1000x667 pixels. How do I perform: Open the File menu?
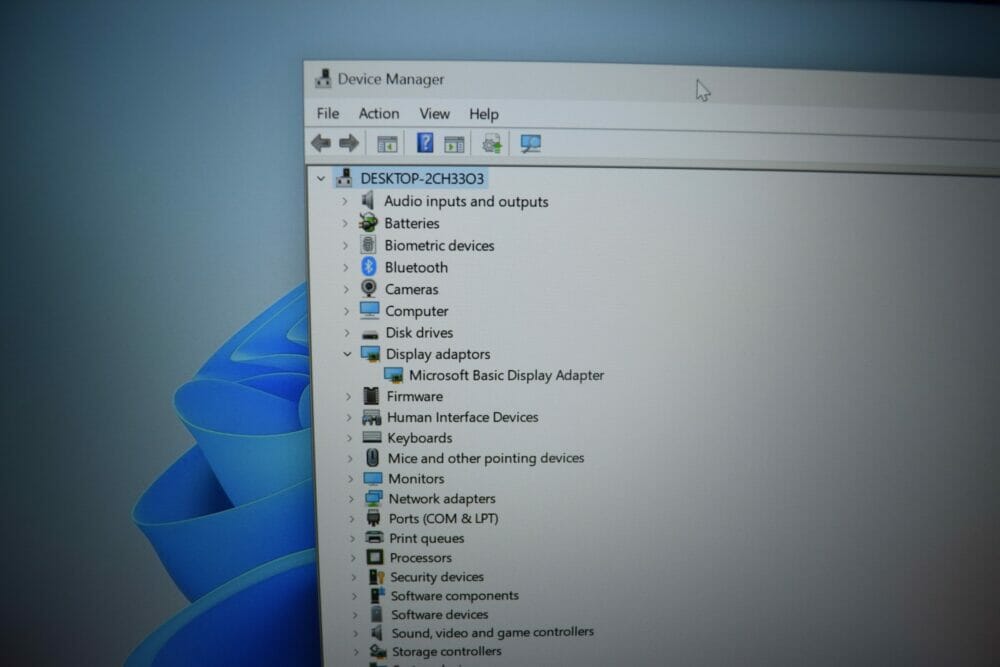coord(328,114)
